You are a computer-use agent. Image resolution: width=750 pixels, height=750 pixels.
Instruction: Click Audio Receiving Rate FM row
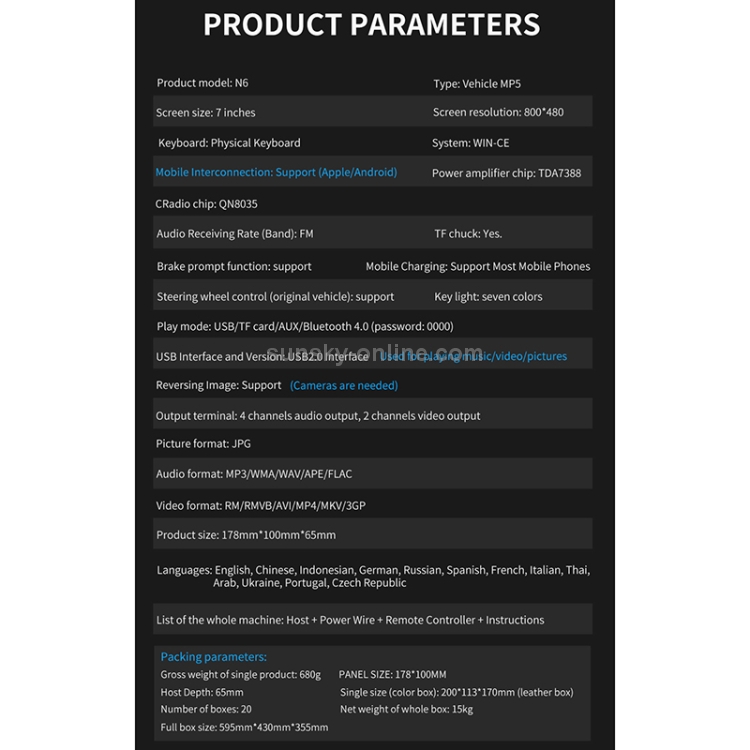click(235, 233)
